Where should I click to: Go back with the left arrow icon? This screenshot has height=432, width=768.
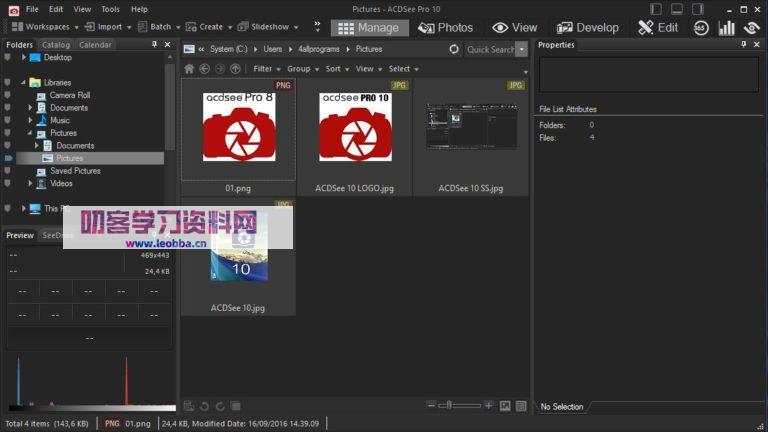coord(205,69)
